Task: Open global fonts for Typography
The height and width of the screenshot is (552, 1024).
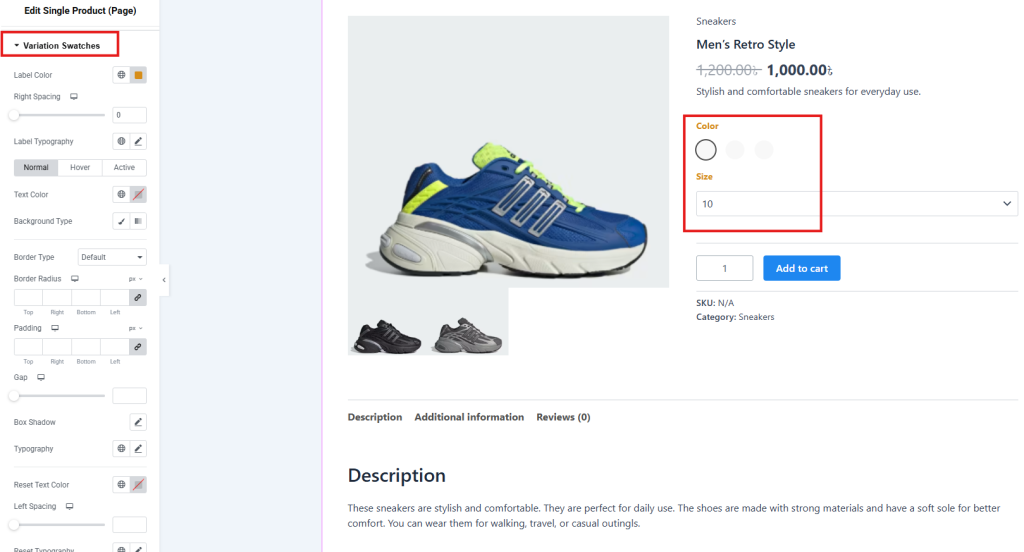Action: tap(121, 449)
